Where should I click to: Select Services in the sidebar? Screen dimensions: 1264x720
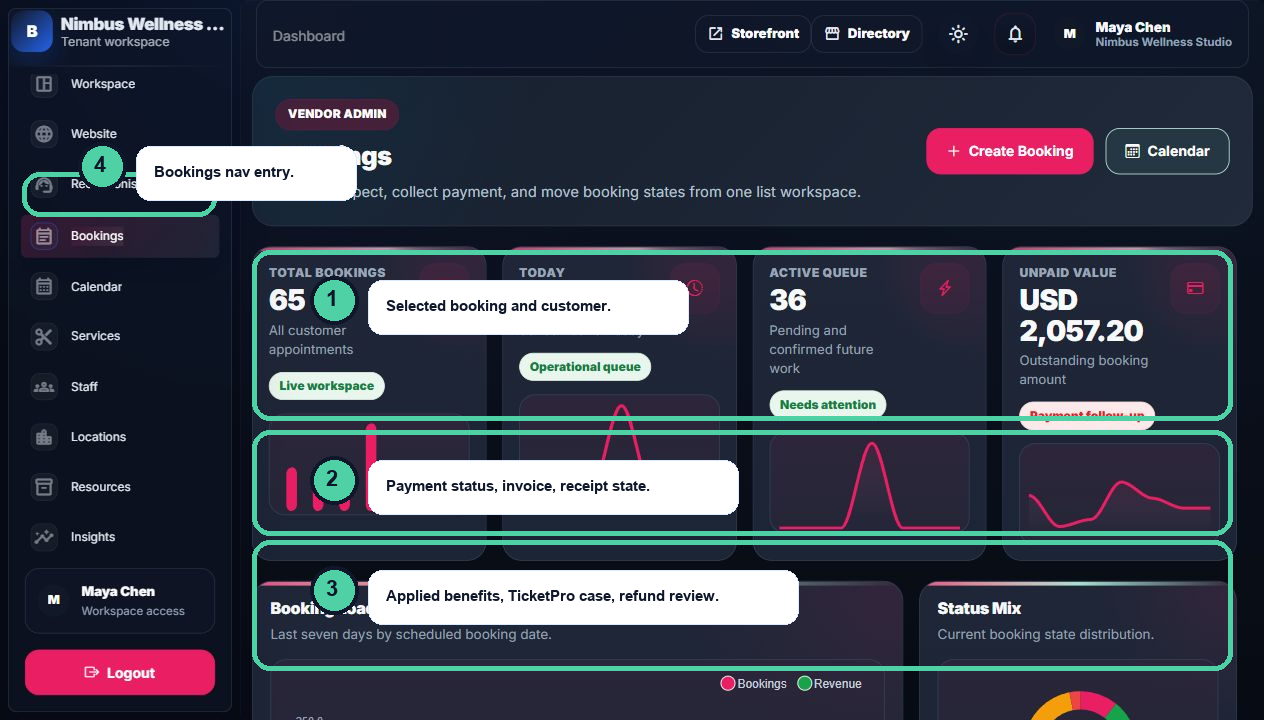click(x=120, y=336)
